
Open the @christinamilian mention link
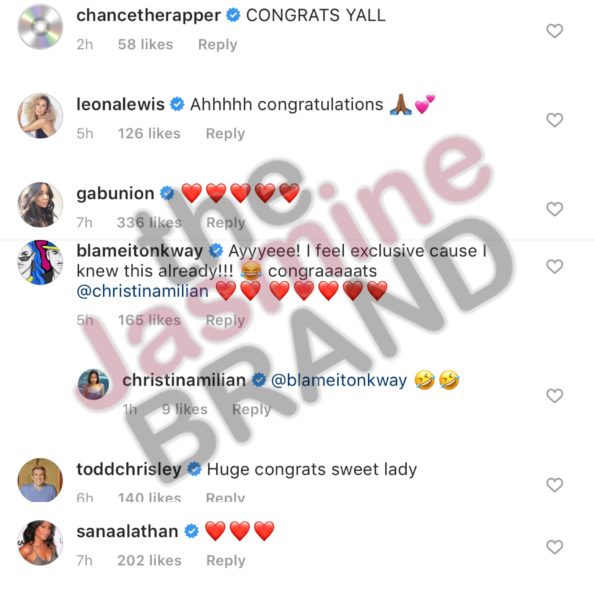[143, 291]
